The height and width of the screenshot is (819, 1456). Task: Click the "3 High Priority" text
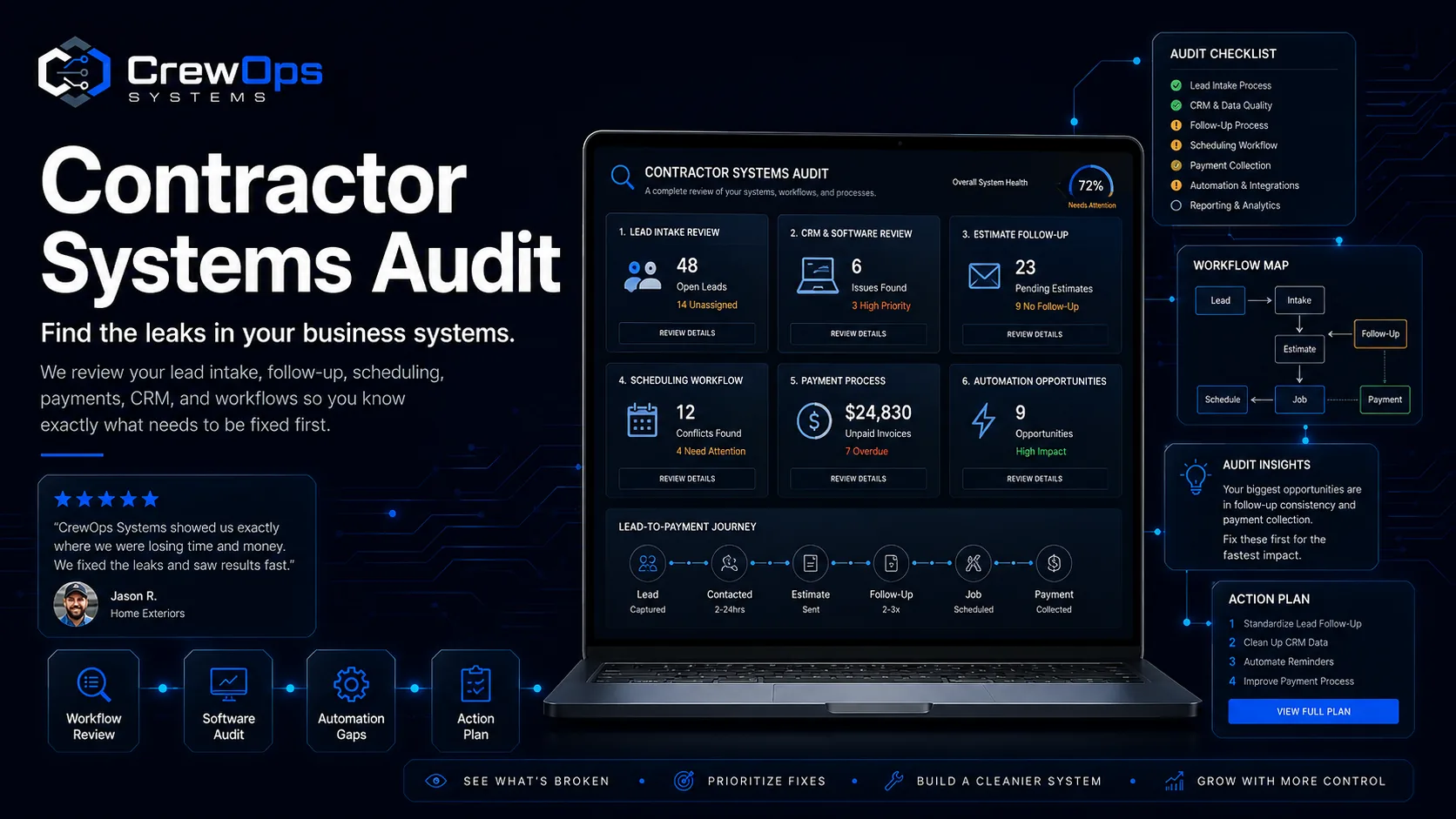click(881, 305)
